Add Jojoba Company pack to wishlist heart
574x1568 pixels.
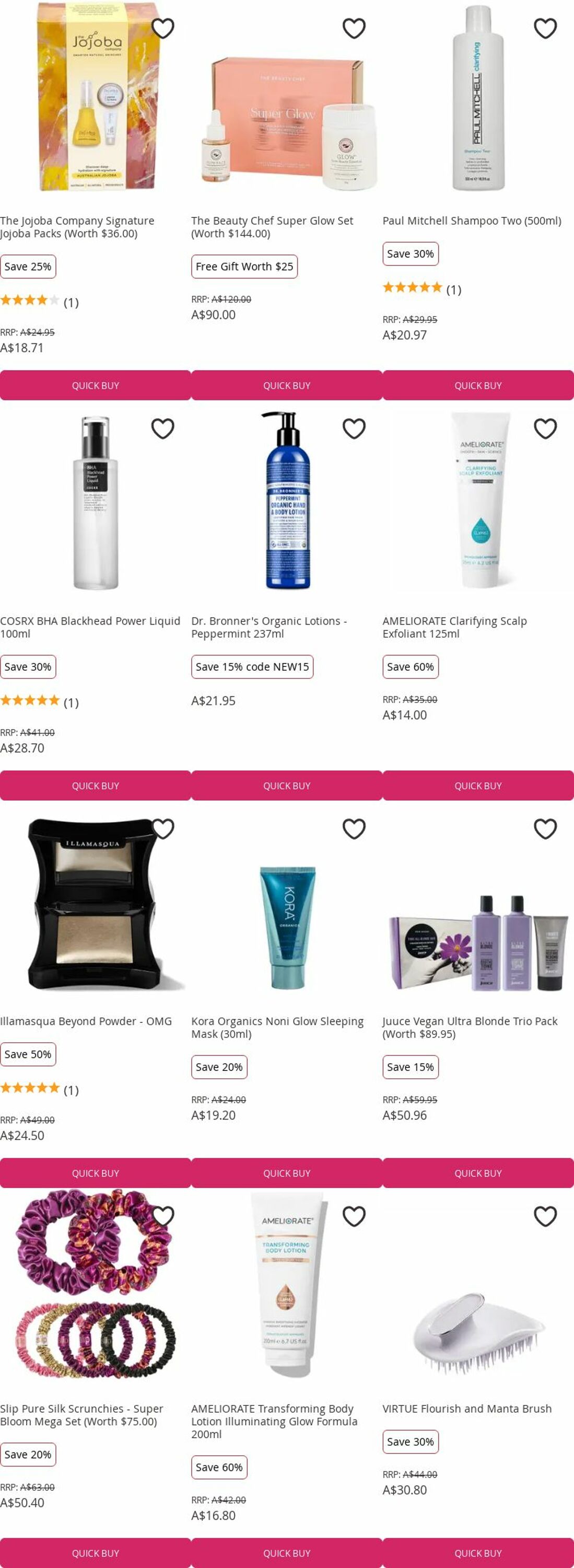click(162, 28)
